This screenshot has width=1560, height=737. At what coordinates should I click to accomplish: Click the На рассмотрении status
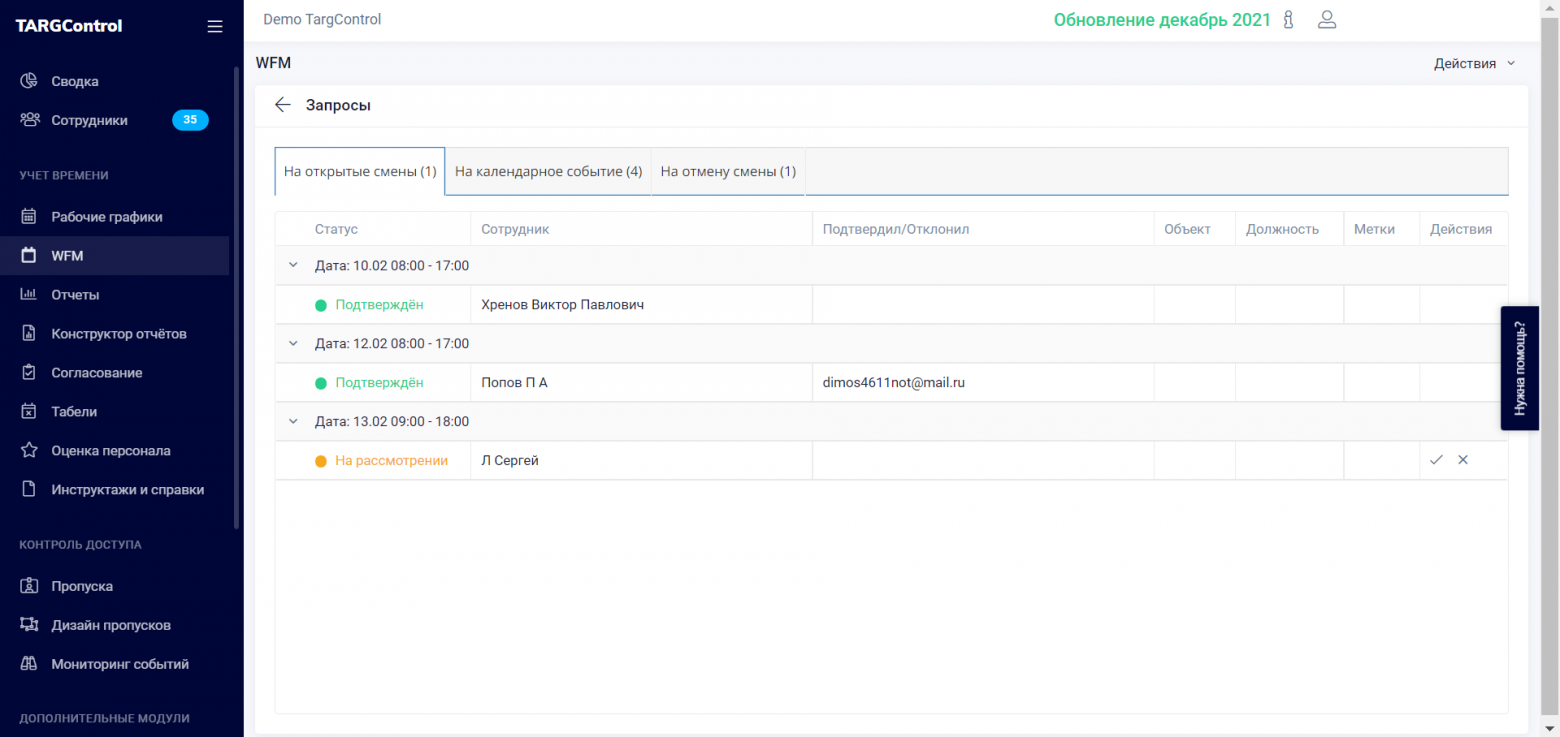point(391,460)
